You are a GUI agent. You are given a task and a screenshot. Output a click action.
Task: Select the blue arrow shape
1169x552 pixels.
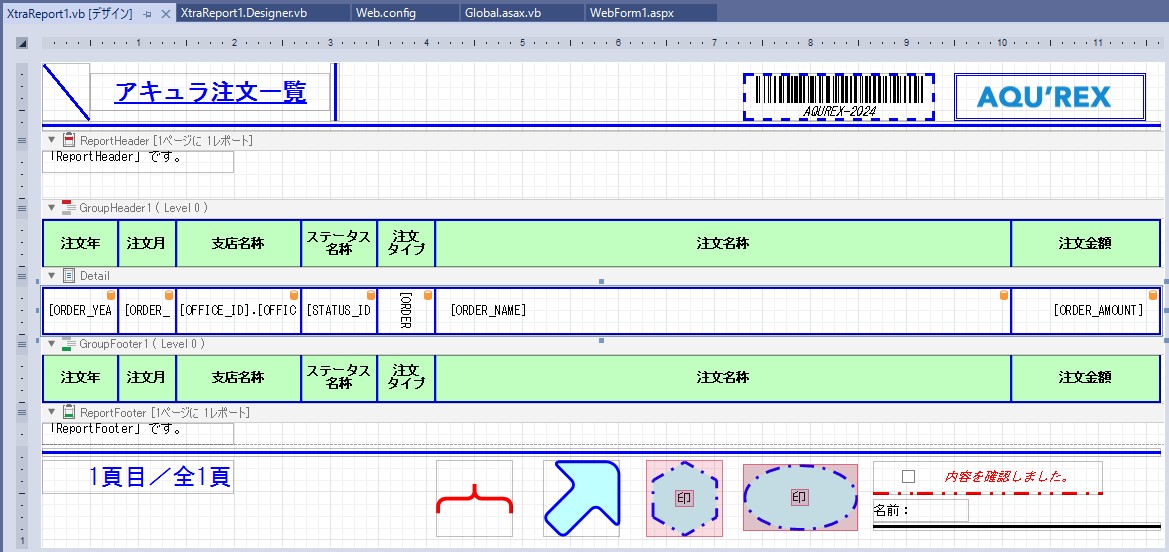[581, 498]
